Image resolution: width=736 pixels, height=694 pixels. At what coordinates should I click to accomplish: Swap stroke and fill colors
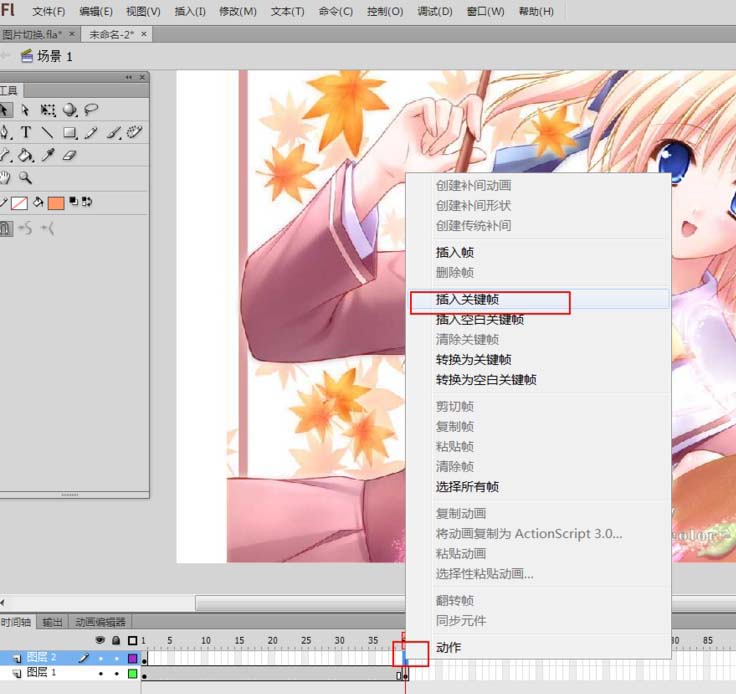87,201
